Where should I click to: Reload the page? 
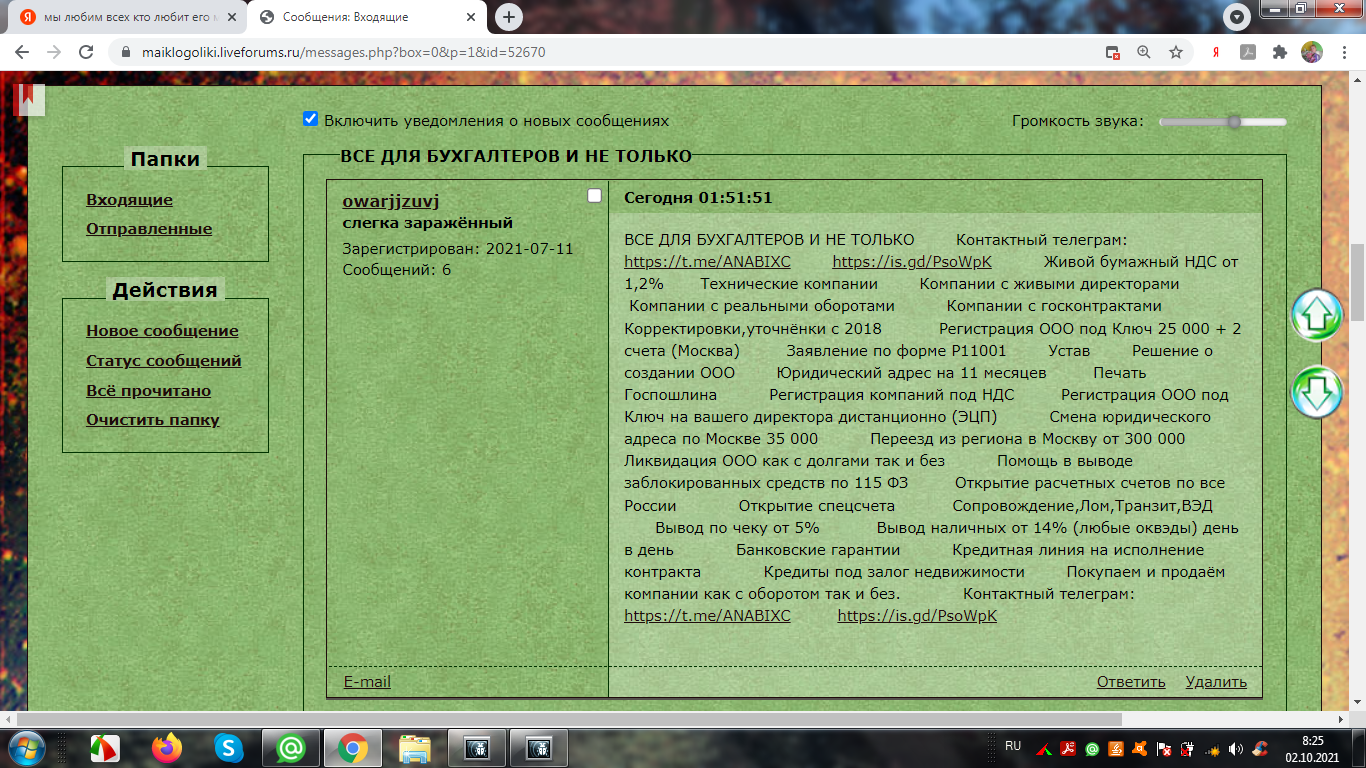[86, 52]
